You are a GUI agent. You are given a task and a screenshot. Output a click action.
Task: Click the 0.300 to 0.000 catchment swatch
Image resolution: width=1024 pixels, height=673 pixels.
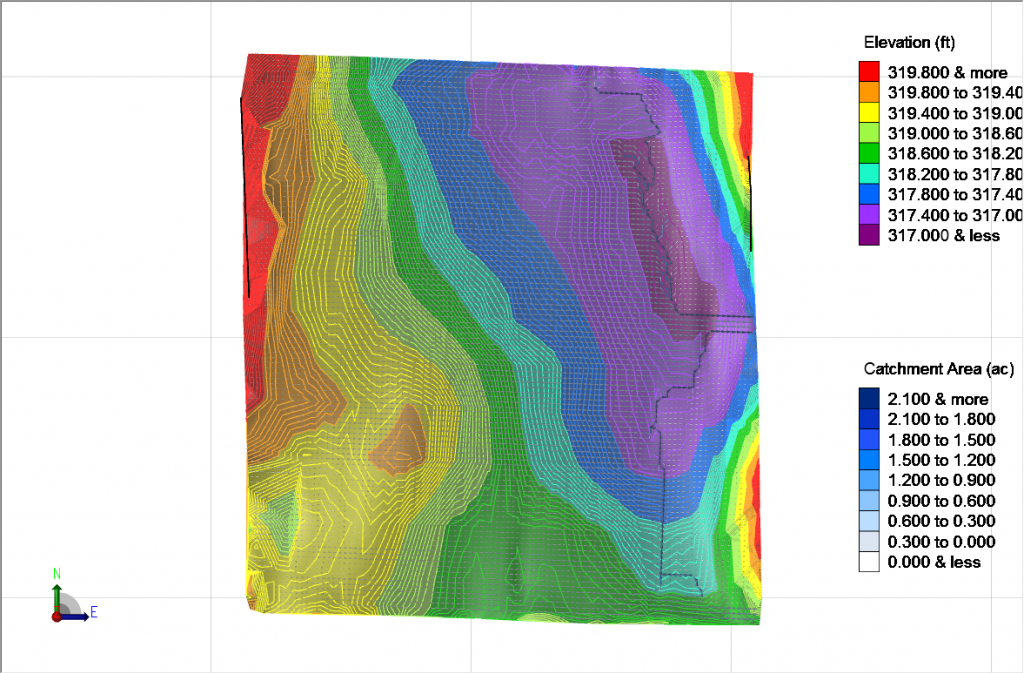pyautogui.click(x=869, y=541)
